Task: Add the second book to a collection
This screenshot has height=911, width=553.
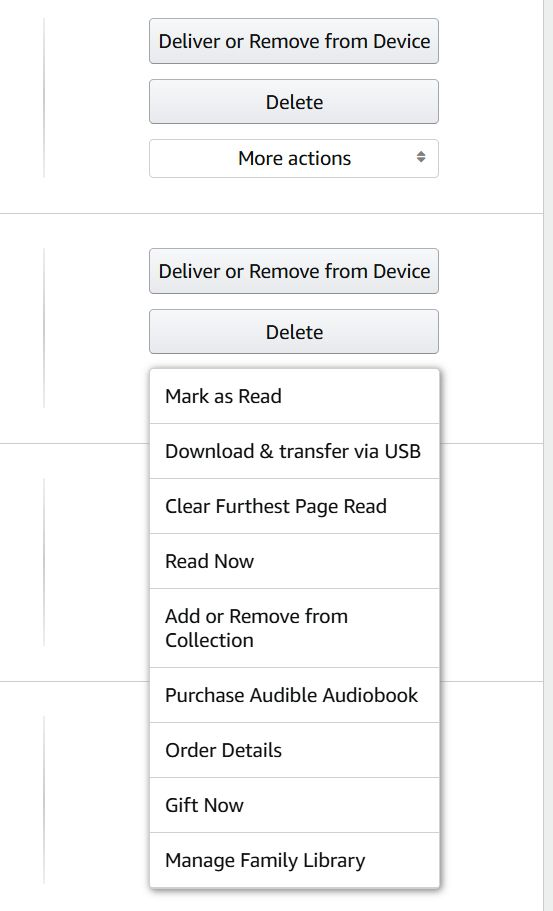Action: (295, 628)
